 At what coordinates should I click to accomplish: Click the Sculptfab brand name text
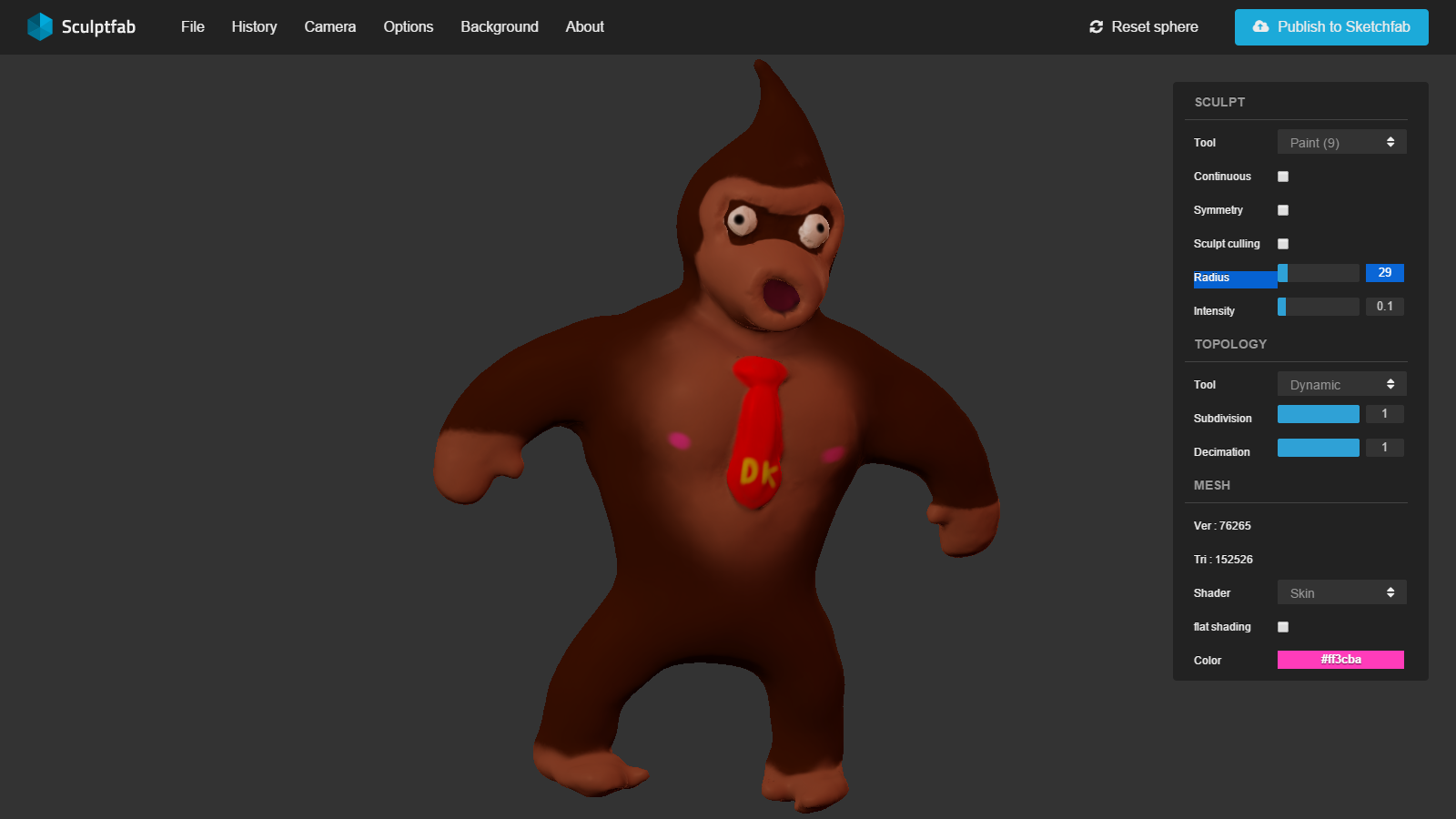98,27
